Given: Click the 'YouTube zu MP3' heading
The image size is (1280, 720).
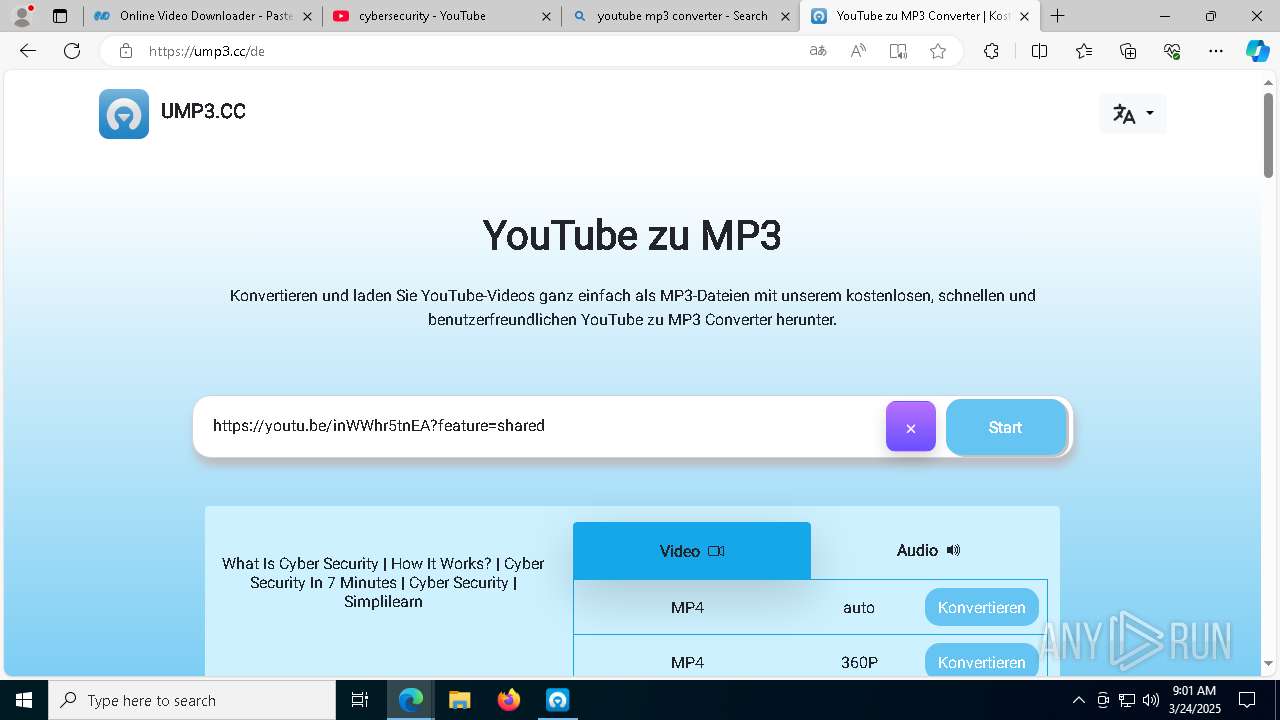Looking at the screenshot, I should click(x=632, y=236).
